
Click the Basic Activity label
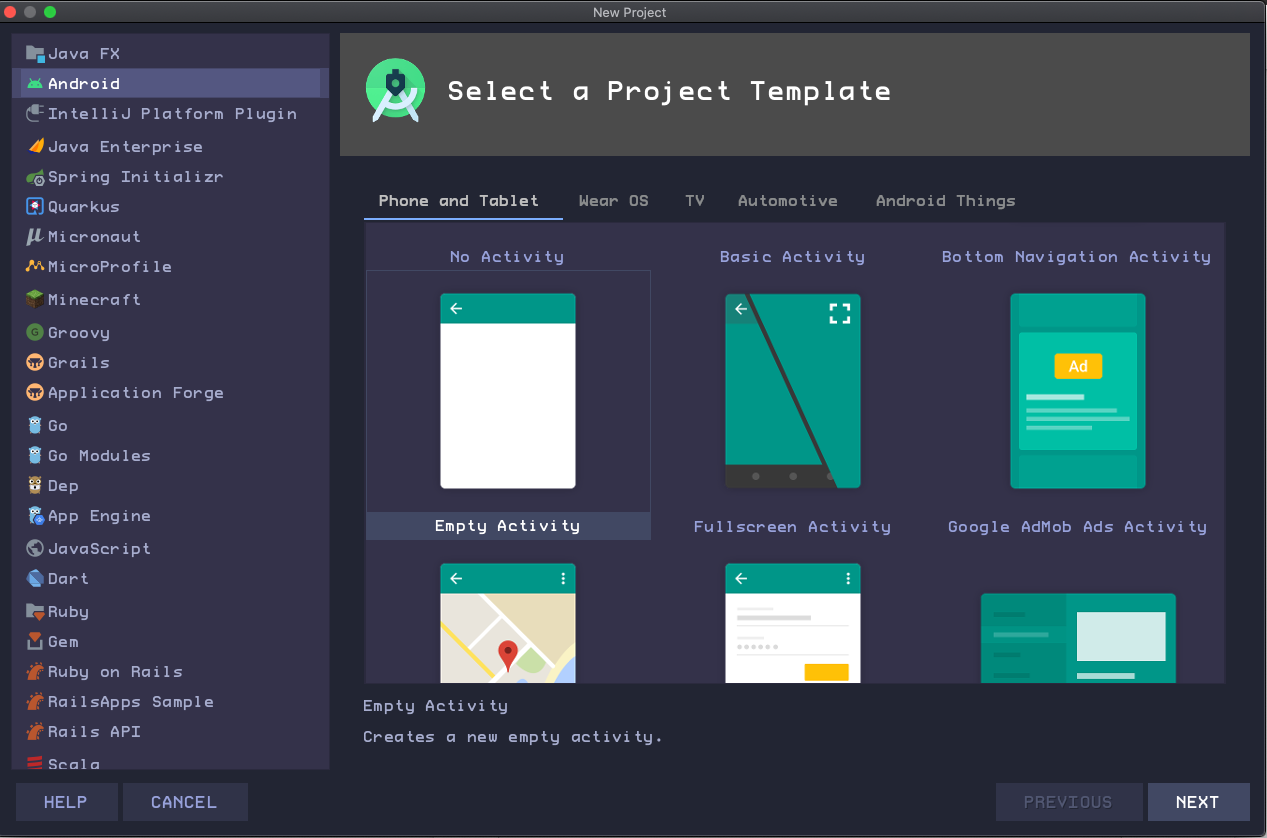click(792, 257)
